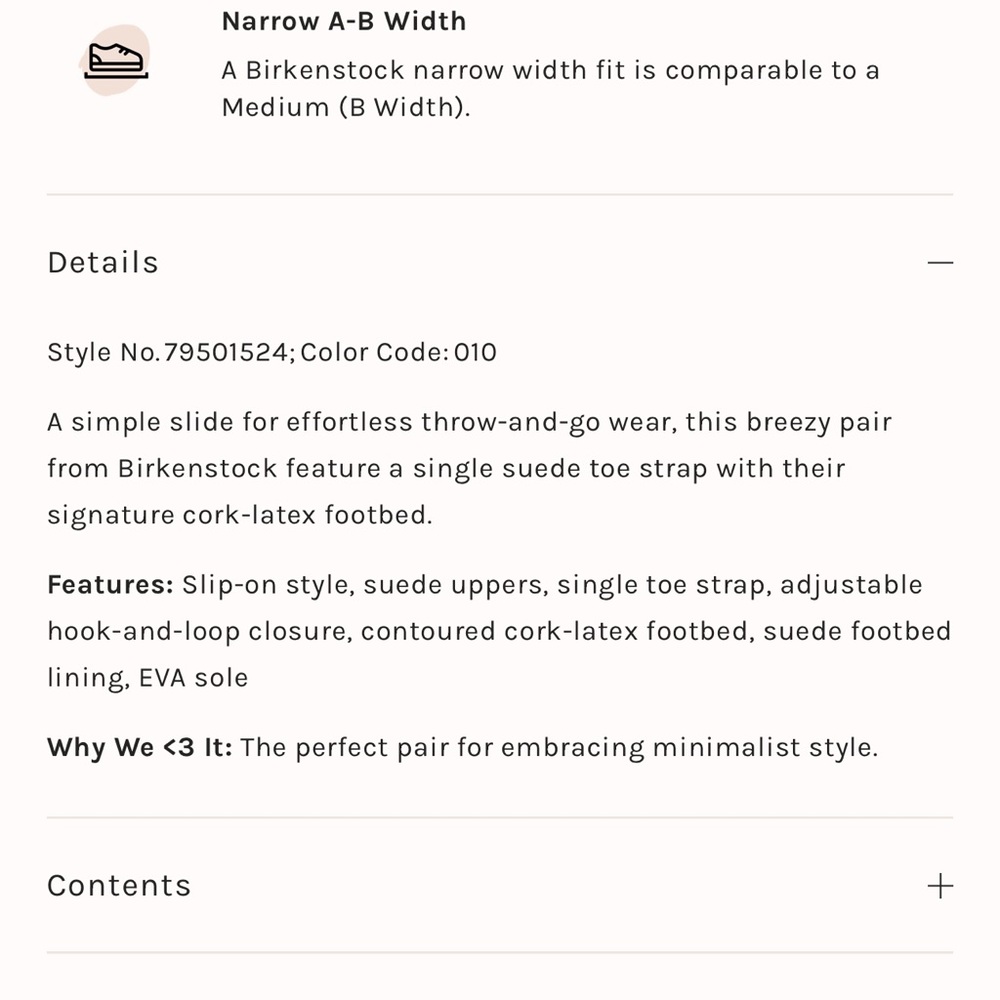Image resolution: width=1000 pixels, height=1000 pixels.
Task: Click "The perfect pair for embracing minimalist style"
Action: pyautogui.click(x=559, y=748)
